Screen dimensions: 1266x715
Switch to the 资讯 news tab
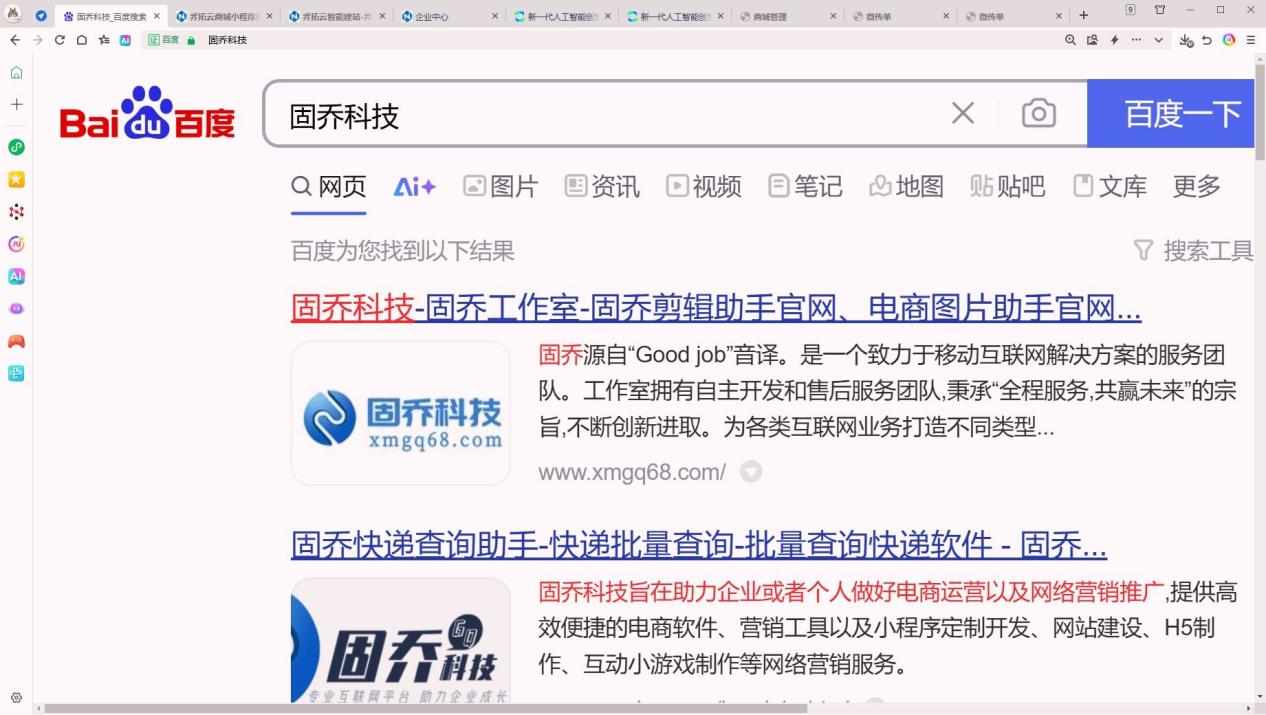pos(602,186)
